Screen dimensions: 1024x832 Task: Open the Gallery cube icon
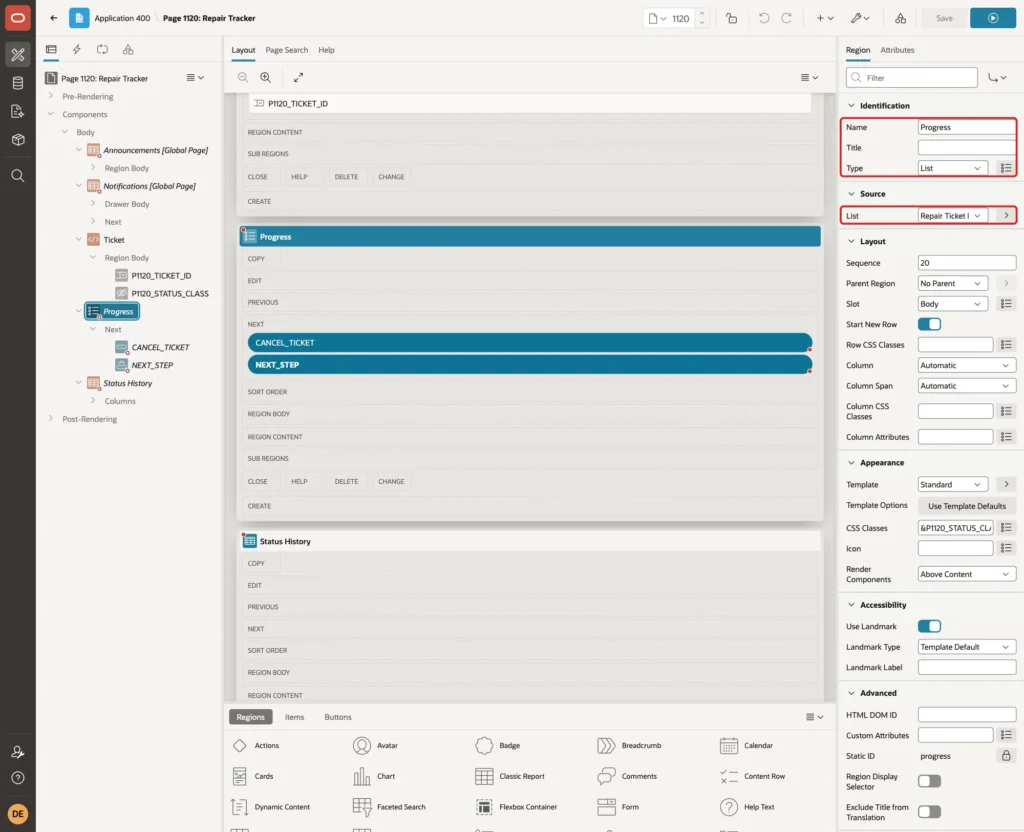(18, 140)
